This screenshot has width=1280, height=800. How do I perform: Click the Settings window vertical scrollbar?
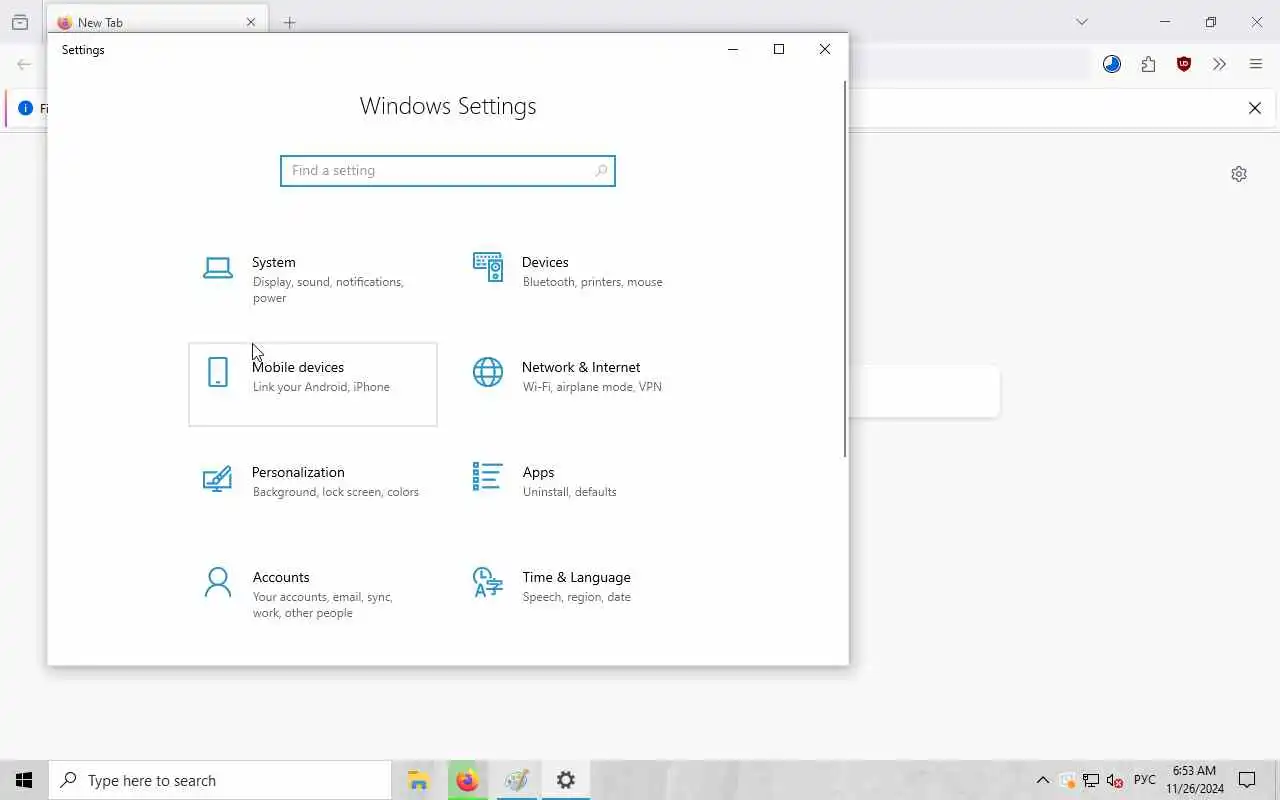[845, 270]
